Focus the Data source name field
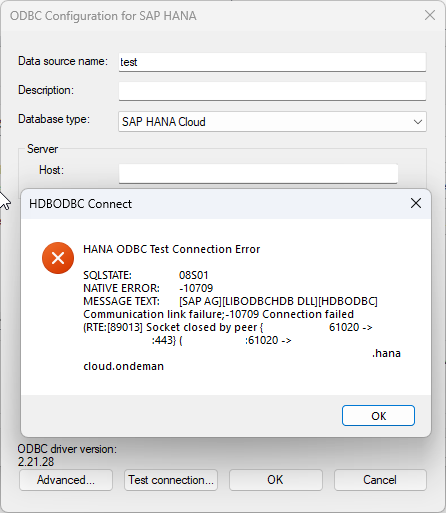Image resolution: width=446 pixels, height=513 pixels. (272, 62)
